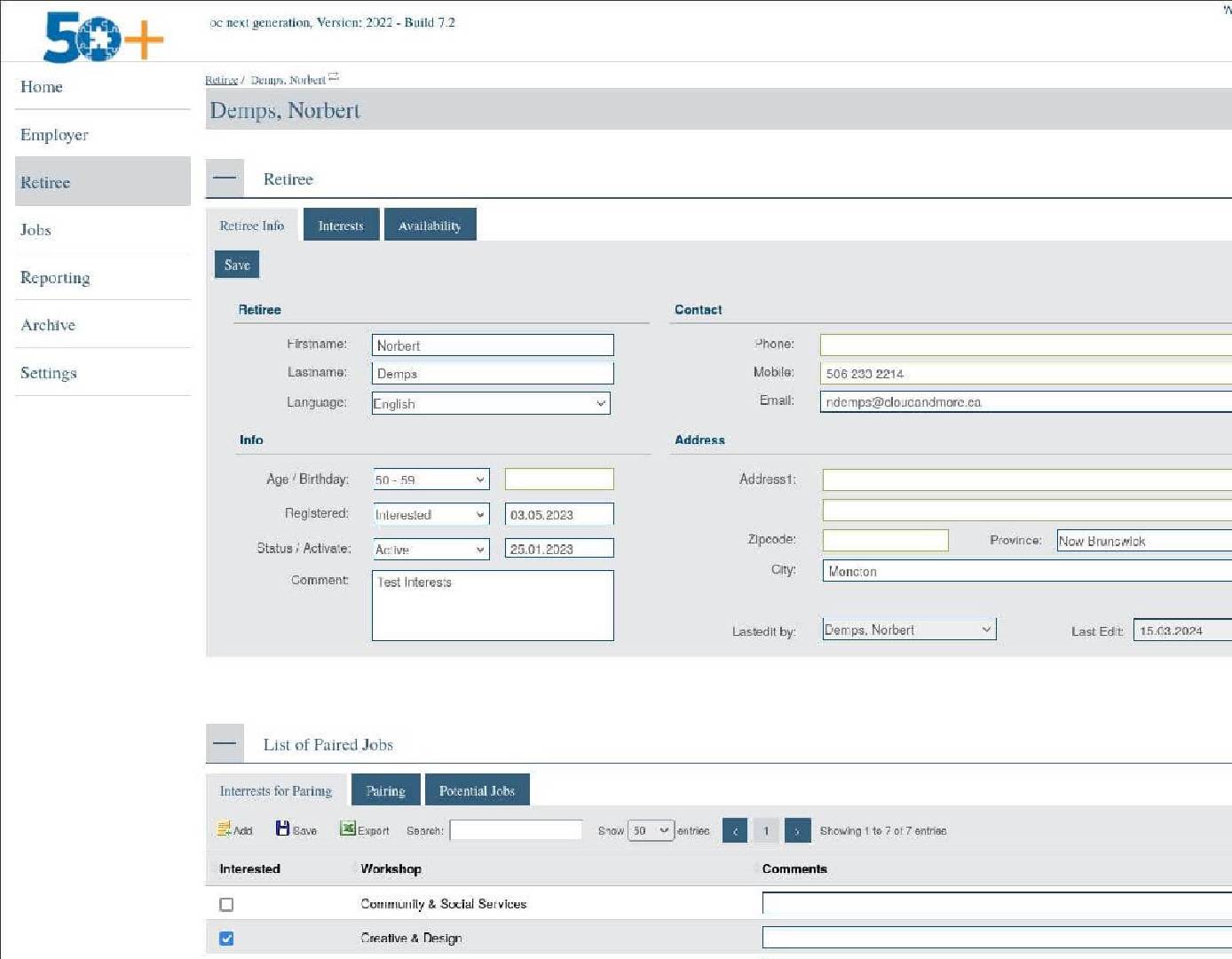The image size is (1232, 959).
Task: Sort by the Workshop column header
Action: [391, 868]
